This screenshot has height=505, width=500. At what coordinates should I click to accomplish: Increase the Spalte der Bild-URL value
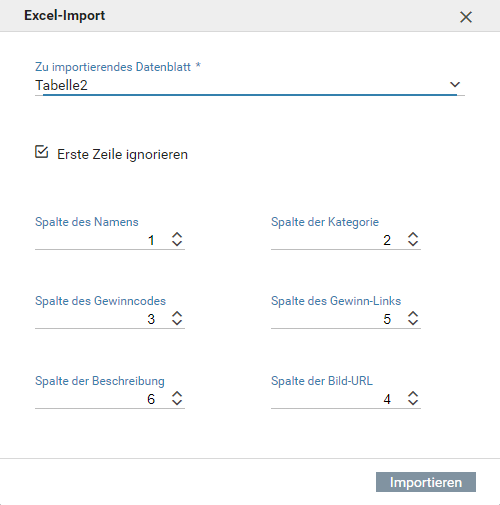413,394
